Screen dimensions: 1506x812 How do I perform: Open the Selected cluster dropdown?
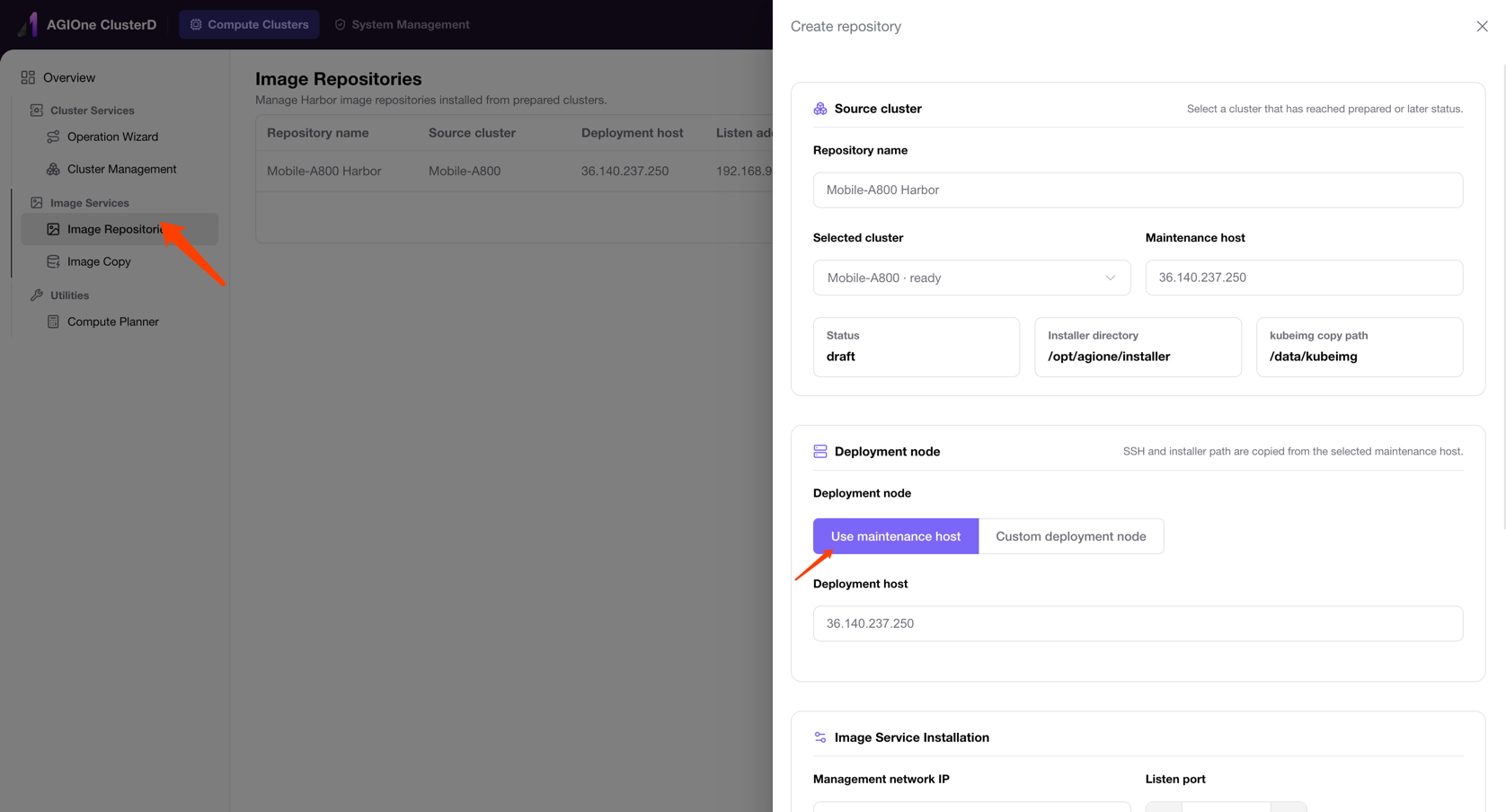point(971,278)
